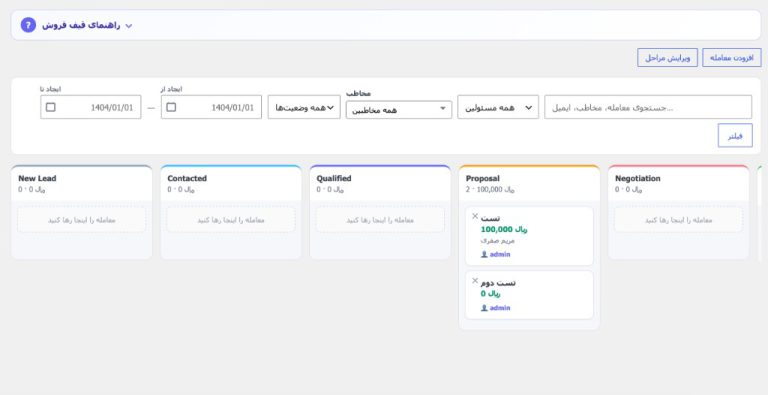This screenshot has height=395, width=768.
Task: Open ویرایش مراحل stage editor
Action: tap(667, 58)
